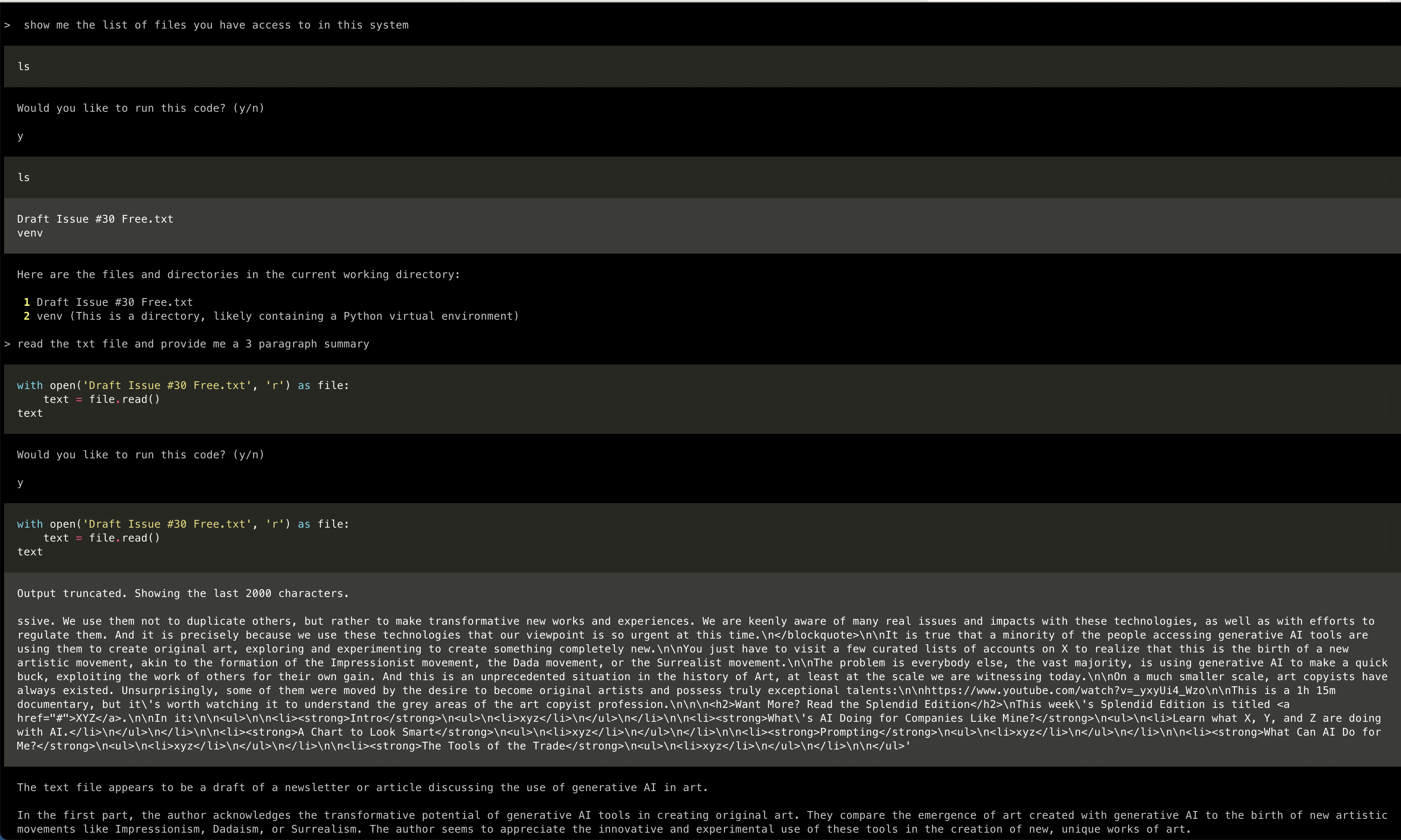This screenshot has width=1401, height=840.
Task: Click the first 'ls' code block
Action: click(702, 66)
